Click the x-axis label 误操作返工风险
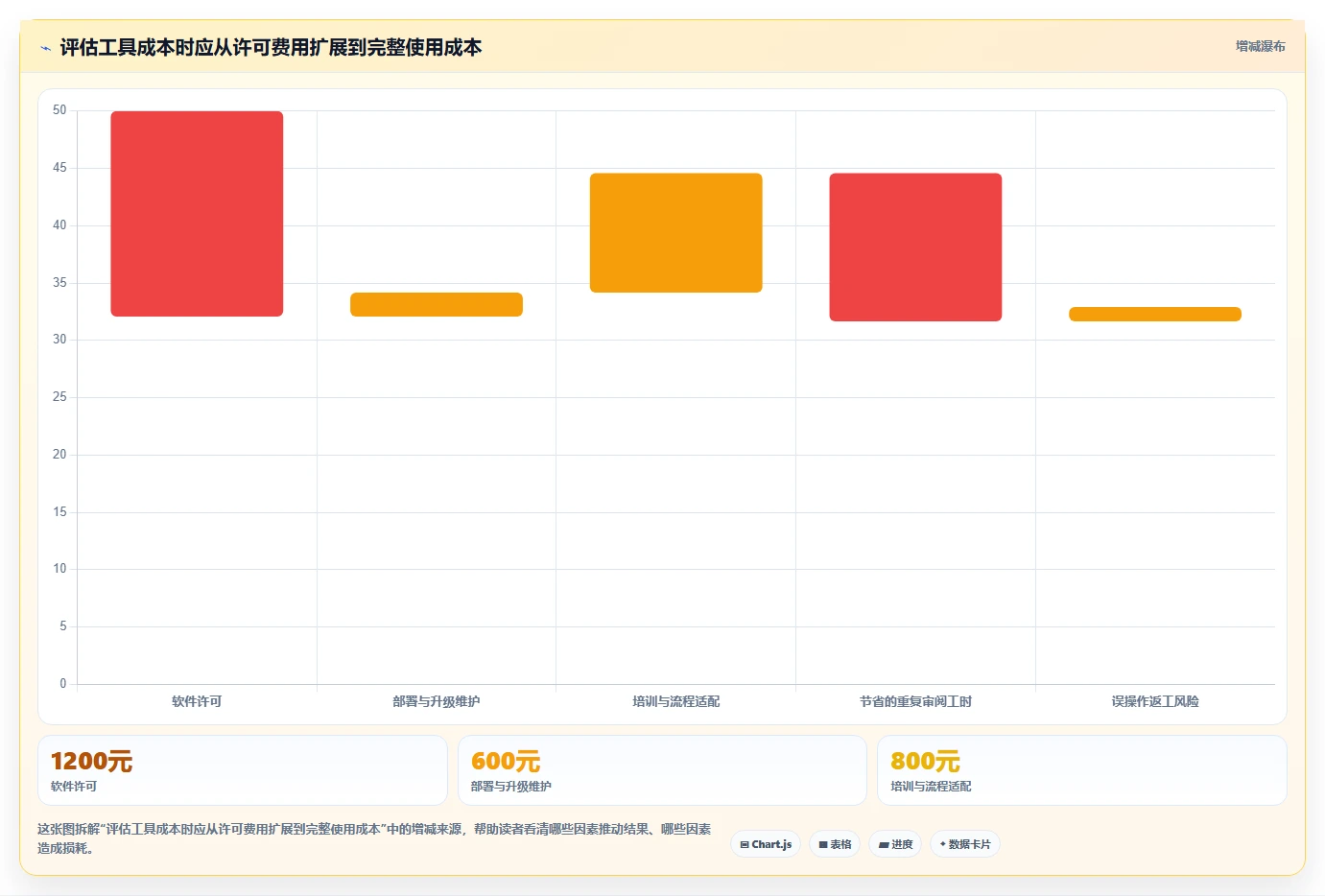Viewport: 1325px width, 896px height. coord(1155,701)
